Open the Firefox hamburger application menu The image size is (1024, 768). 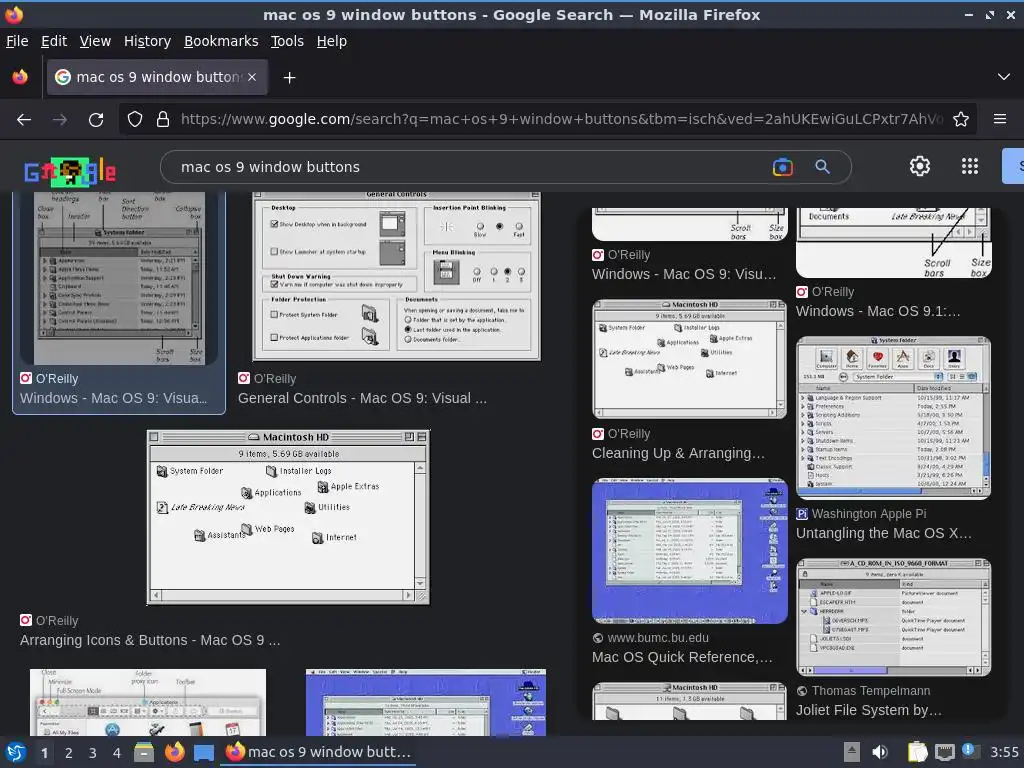click(x=1000, y=119)
